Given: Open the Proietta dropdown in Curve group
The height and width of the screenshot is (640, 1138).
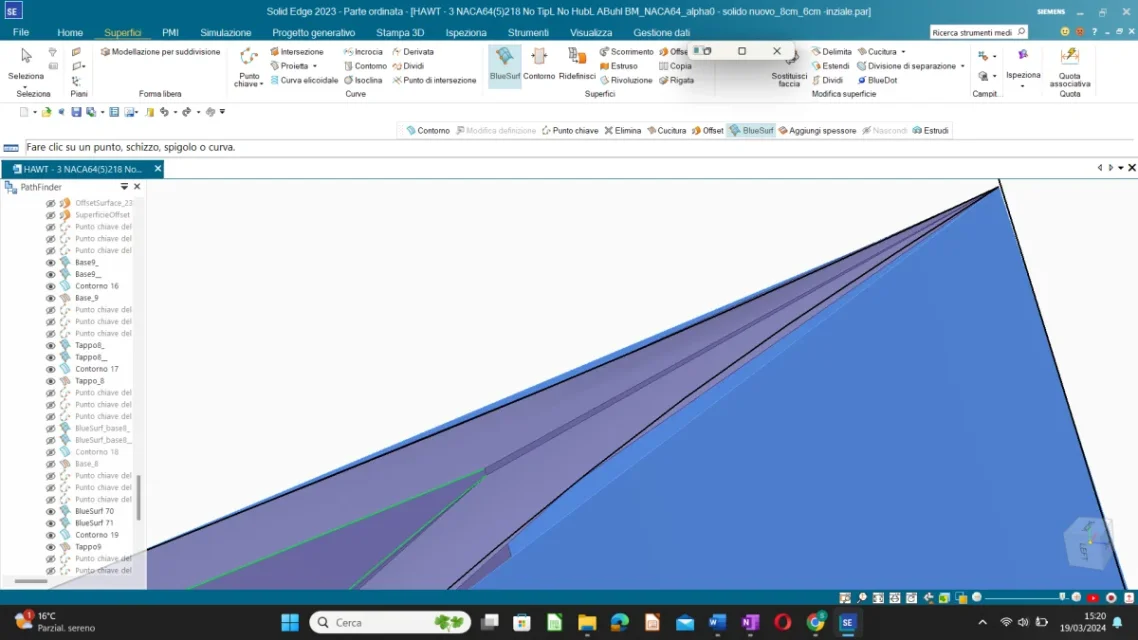Looking at the screenshot, I should (317, 65).
